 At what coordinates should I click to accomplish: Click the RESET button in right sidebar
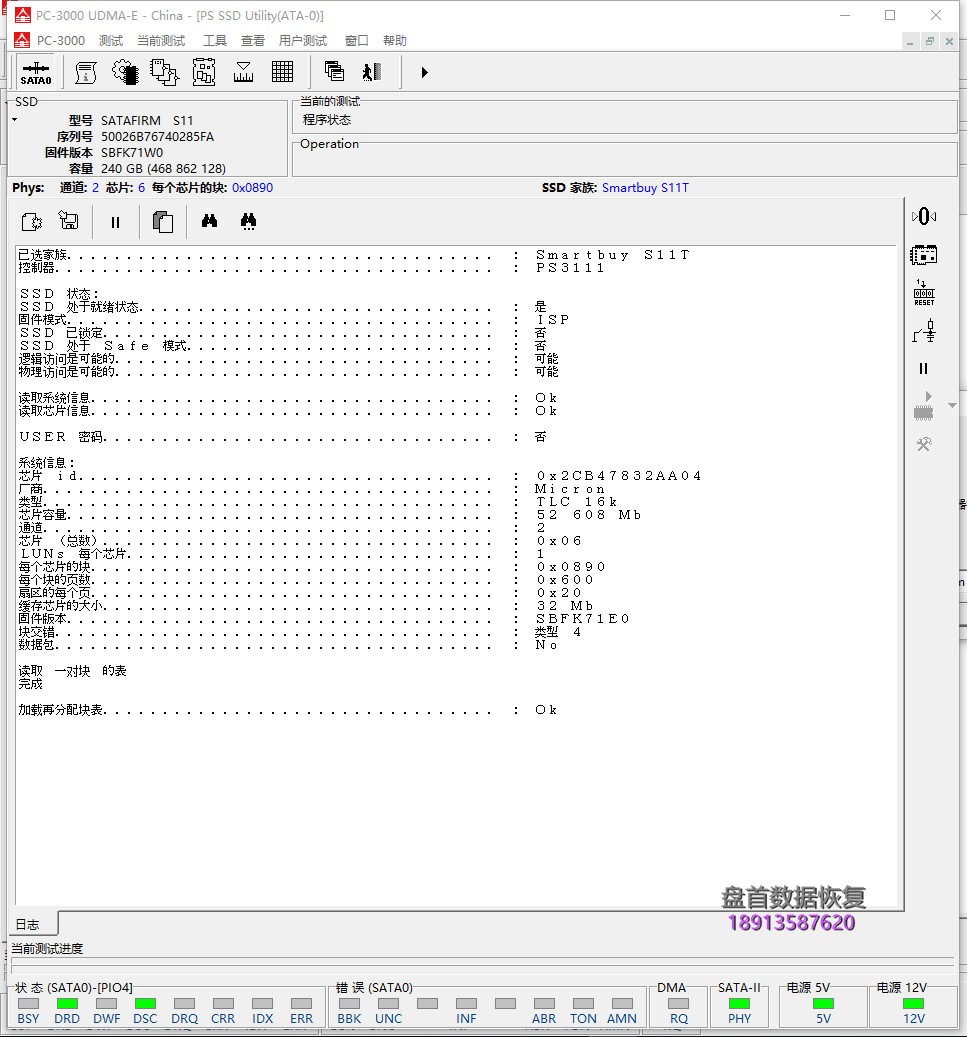(924, 293)
